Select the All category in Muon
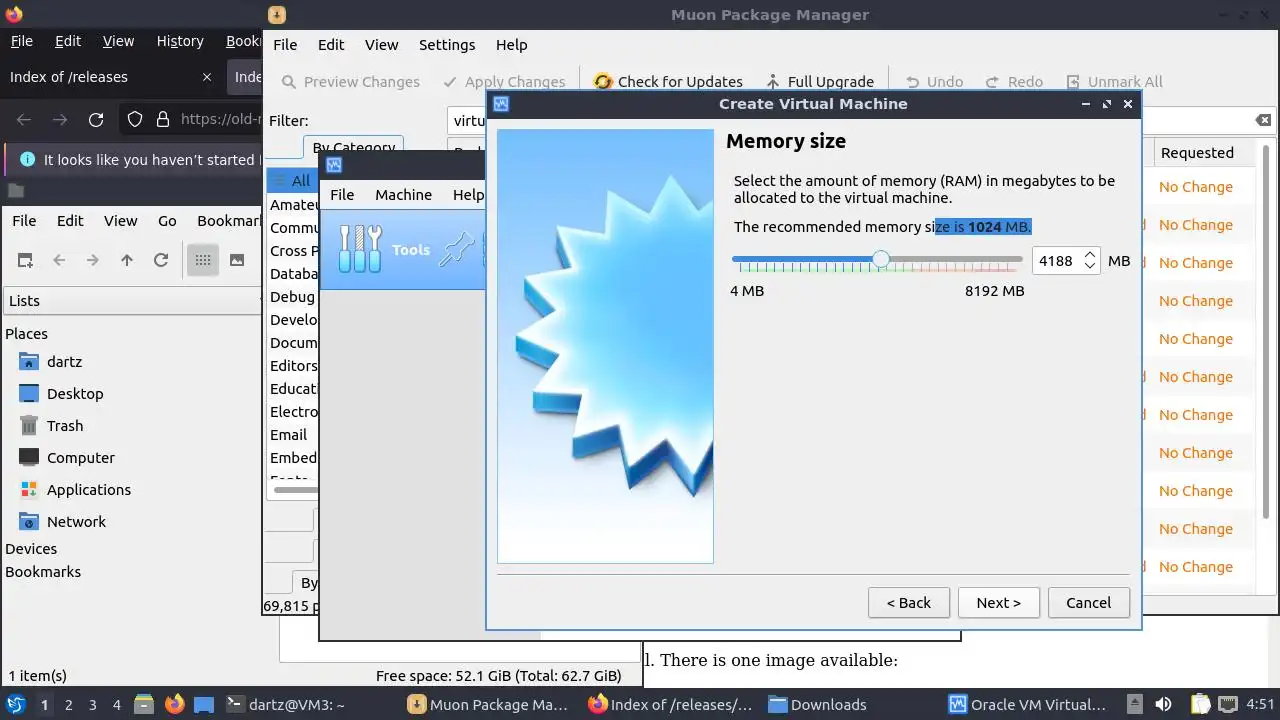This screenshot has width=1280, height=720. pyautogui.click(x=292, y=181)
